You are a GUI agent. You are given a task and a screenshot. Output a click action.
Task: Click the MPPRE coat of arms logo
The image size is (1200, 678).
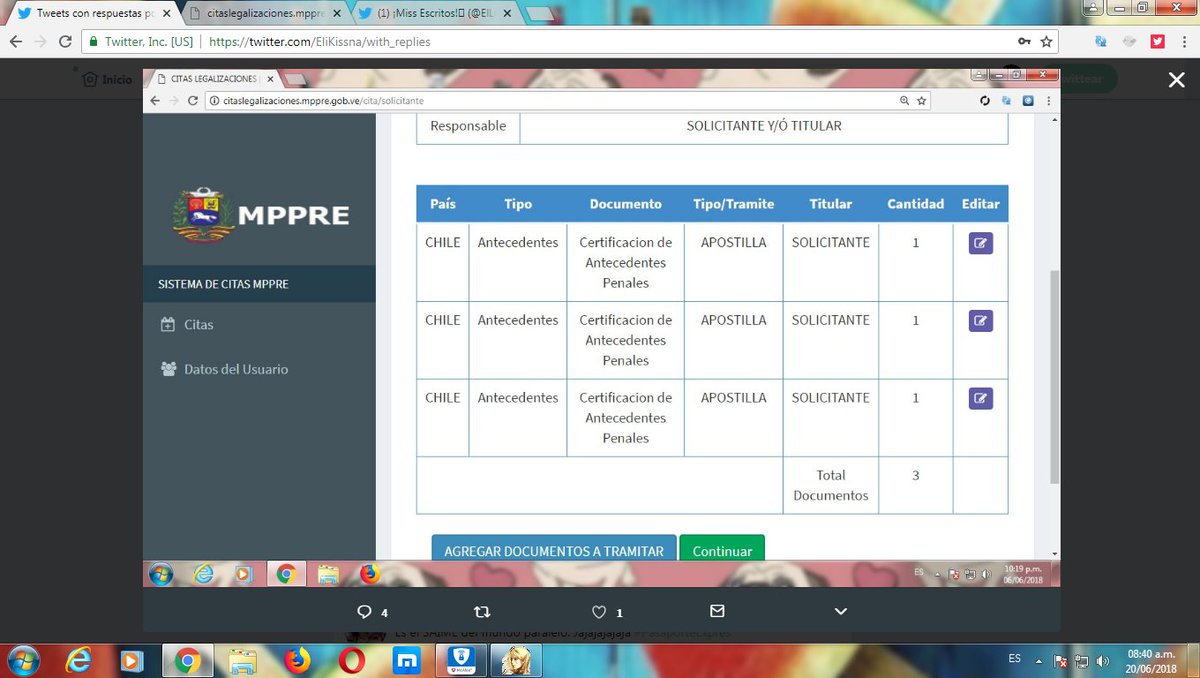pos(204,214)
